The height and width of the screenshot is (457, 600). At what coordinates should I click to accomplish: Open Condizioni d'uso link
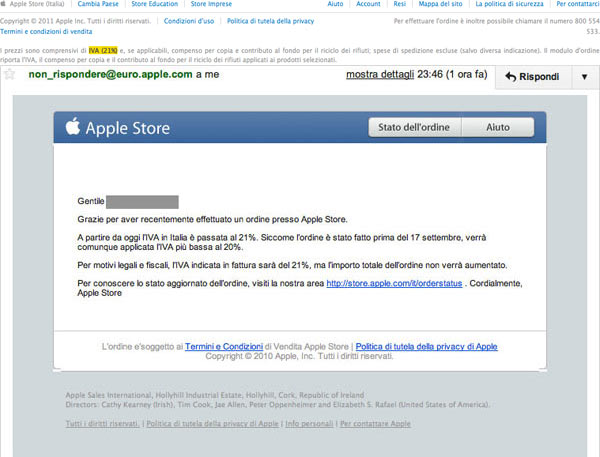(187, 20)
